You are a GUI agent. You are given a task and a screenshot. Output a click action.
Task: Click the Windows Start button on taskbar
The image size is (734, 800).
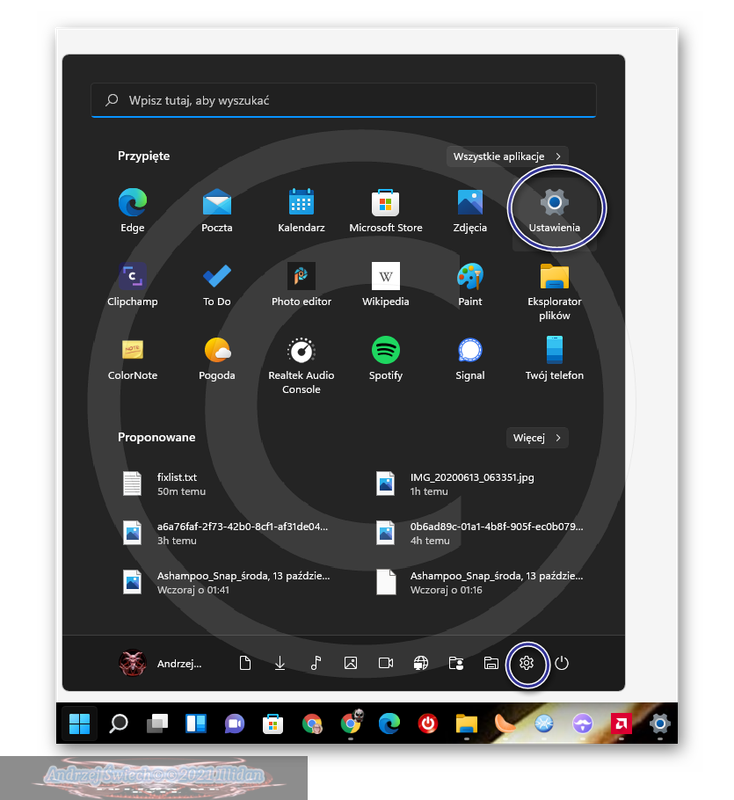(x=80, y=723)
